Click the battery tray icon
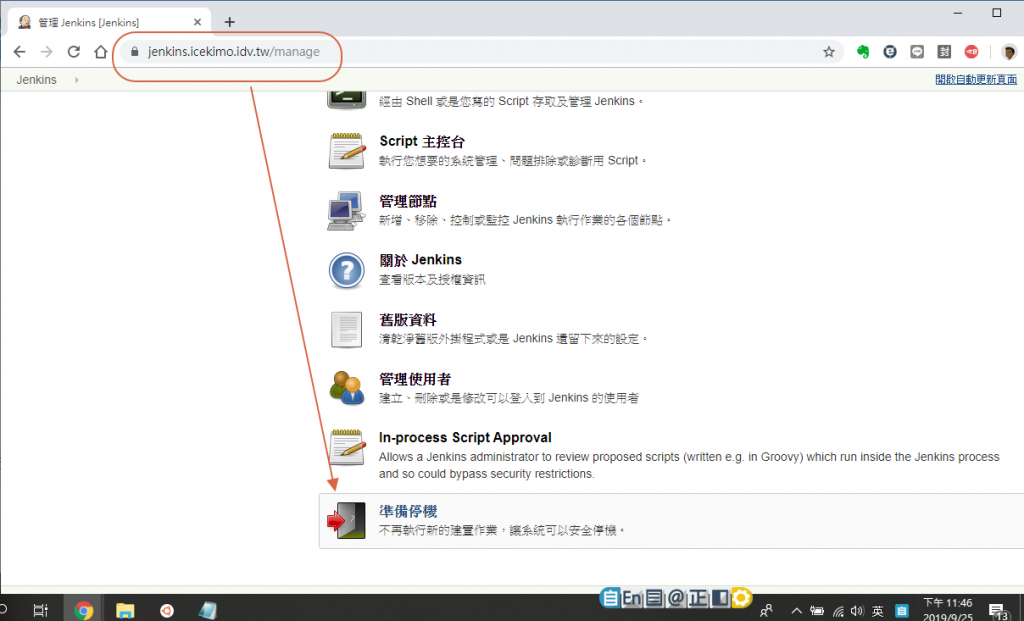 pyautogui.click(x=816, y=611)
